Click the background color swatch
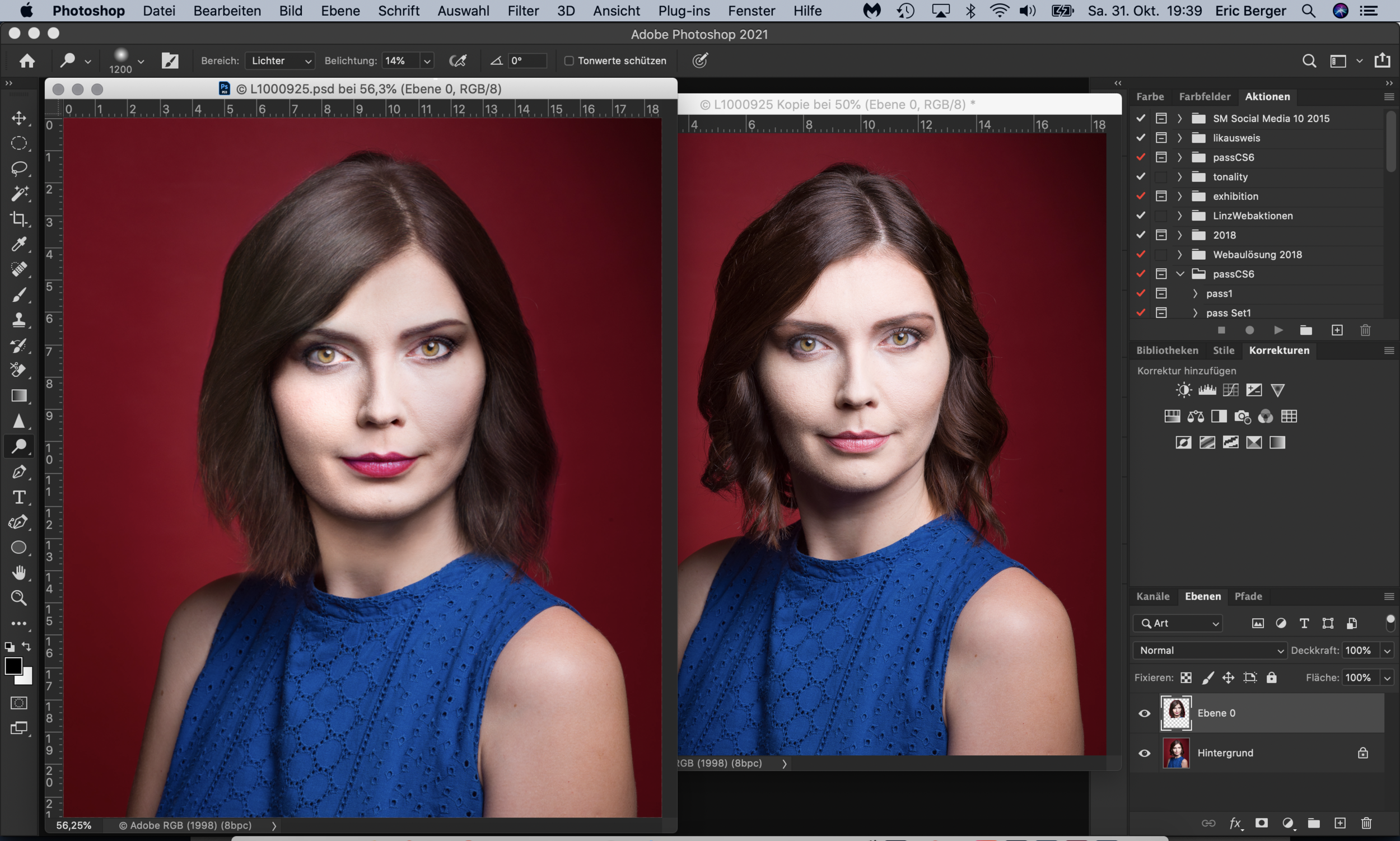 point(27,679)
